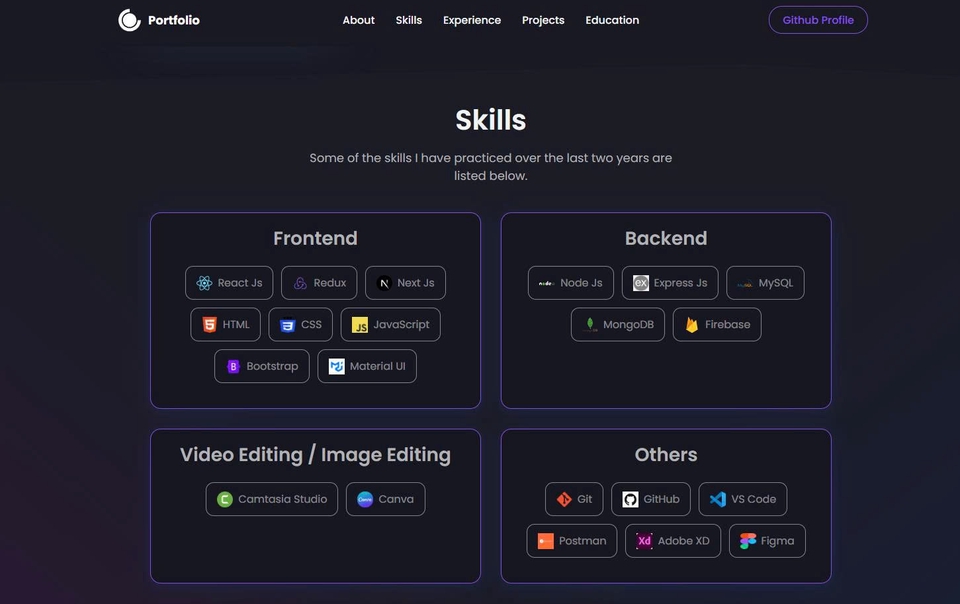
Task: Click the Bootstrap purple B icon
Action: (233, 367)
